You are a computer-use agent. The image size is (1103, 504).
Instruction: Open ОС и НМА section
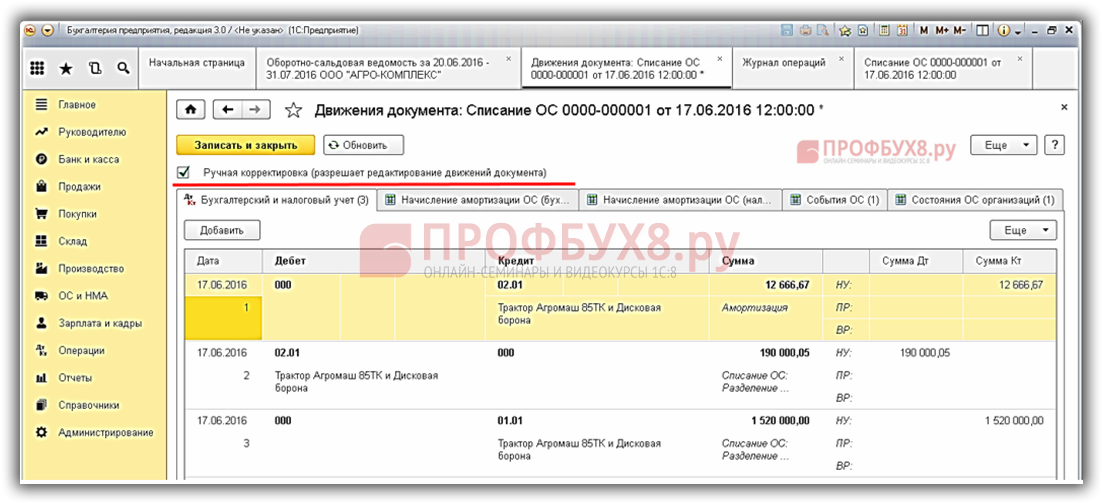click(83, 296)
